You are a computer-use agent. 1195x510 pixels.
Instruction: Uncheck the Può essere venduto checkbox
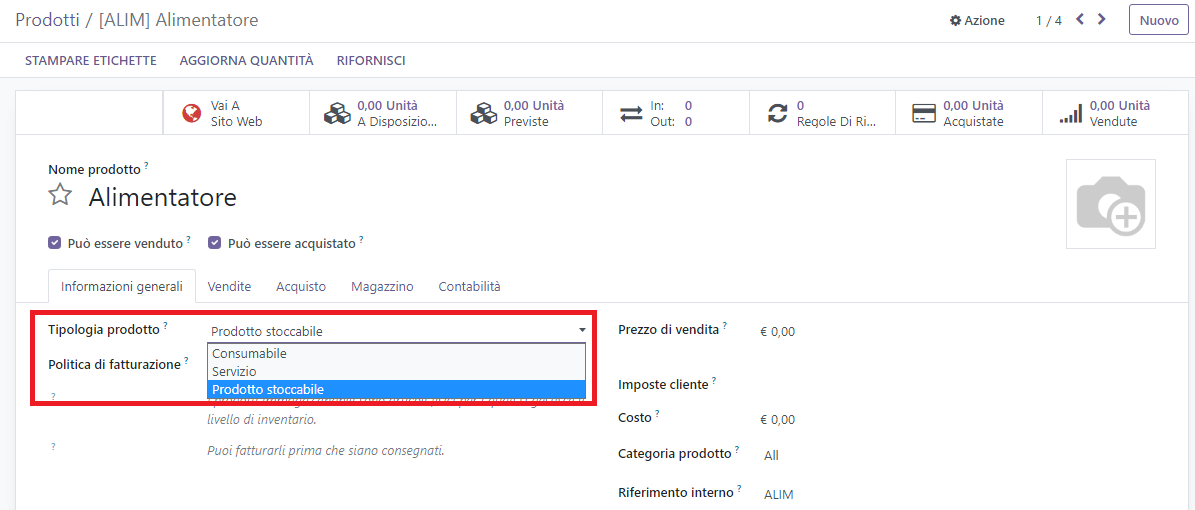[55, 243]
